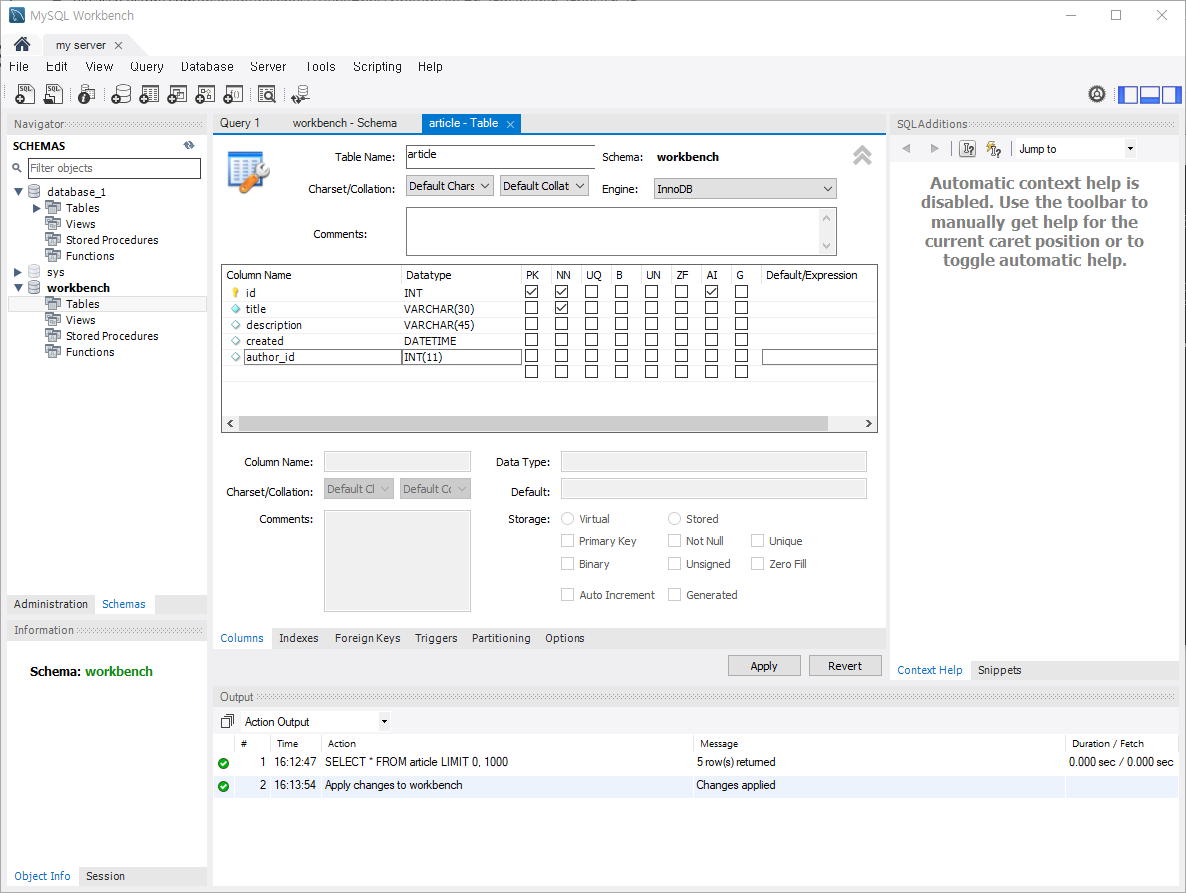Screen dimensions: 1186x893
Task: Create a new view icon
Action: [x=177, y=95]
